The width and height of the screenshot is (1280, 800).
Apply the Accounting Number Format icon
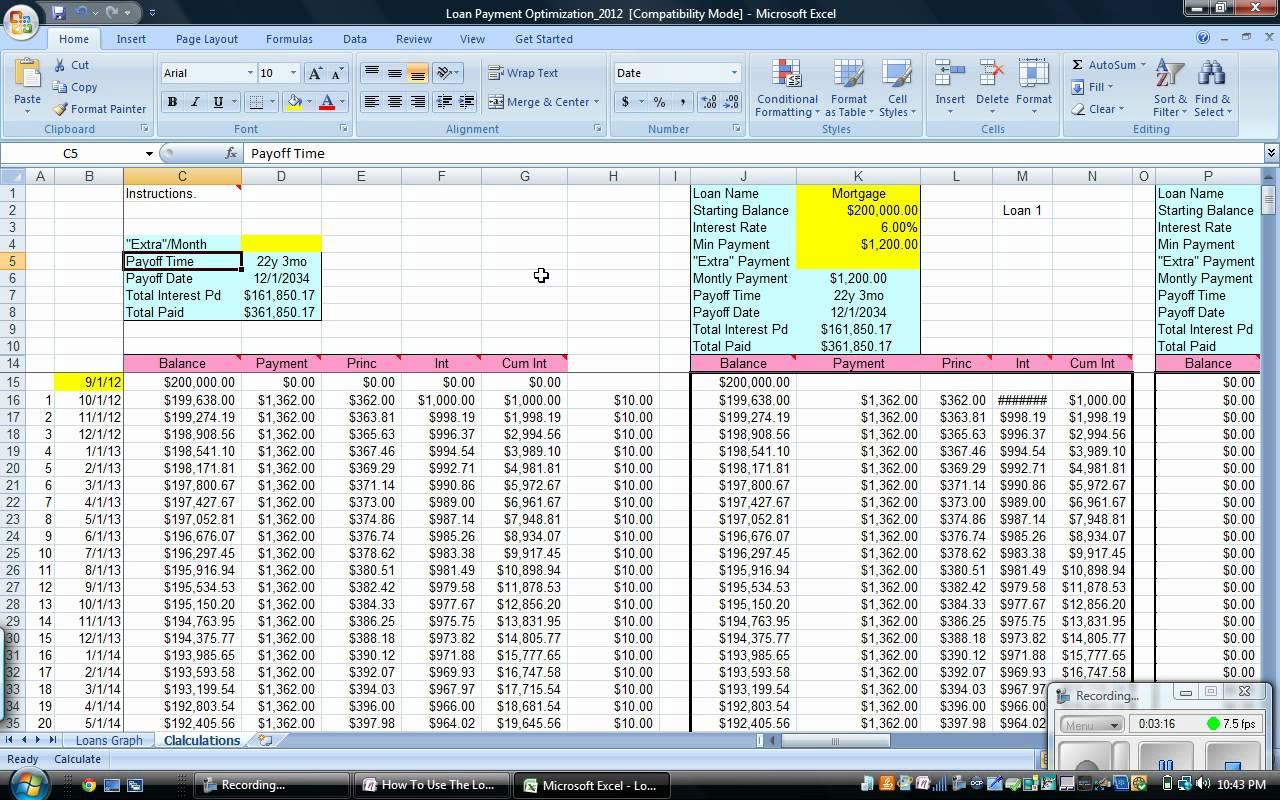pyautogui.click(x=625, y=102)
